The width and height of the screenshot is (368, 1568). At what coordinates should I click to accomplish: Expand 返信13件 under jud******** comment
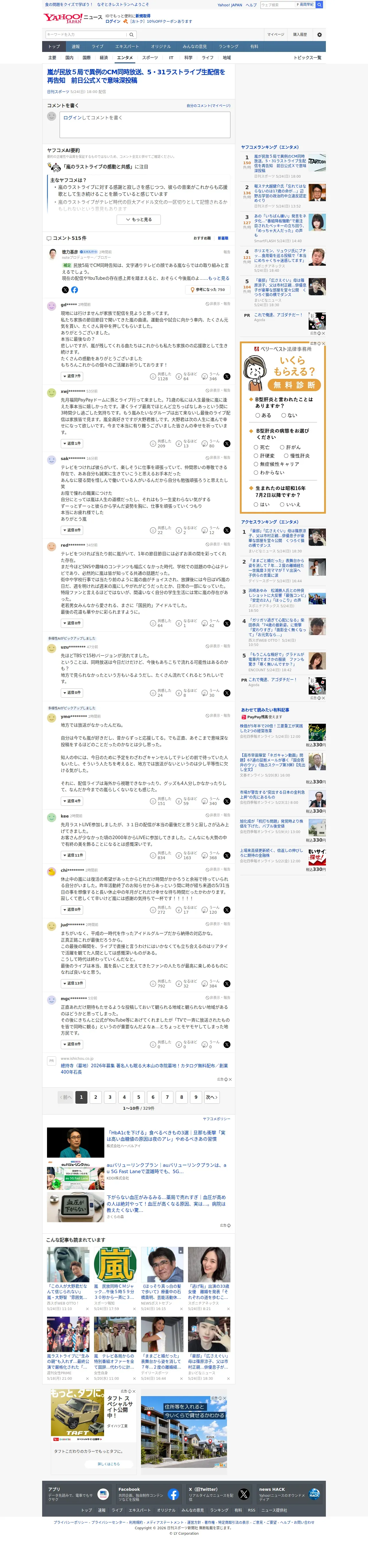click(x=73, y=983)
